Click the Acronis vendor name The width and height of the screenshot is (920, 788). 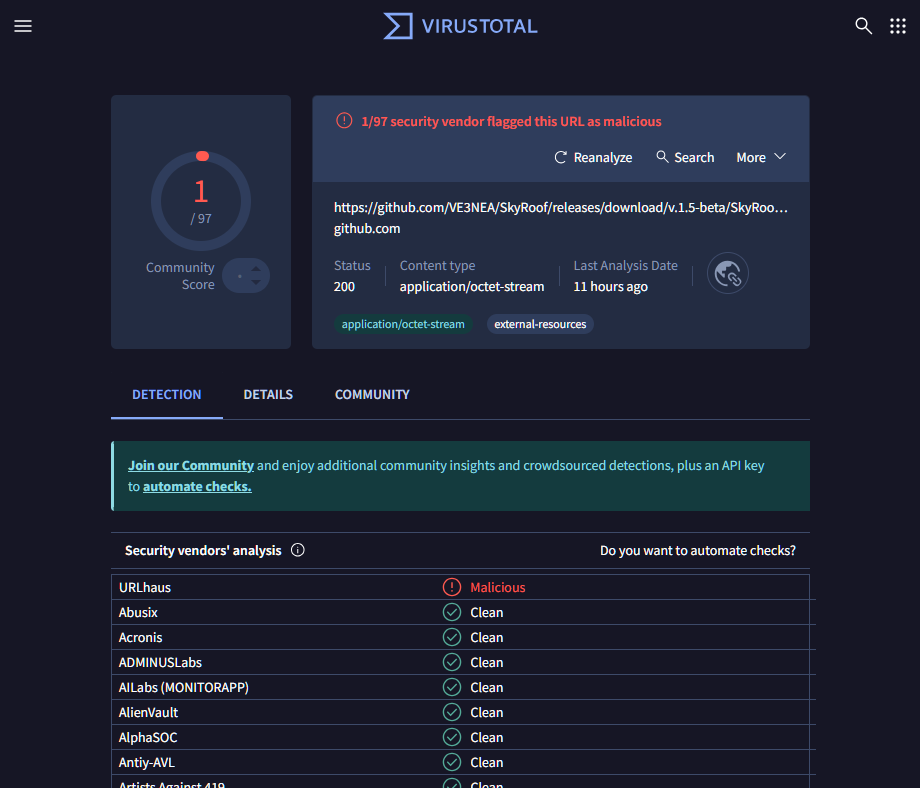(140, 637)
